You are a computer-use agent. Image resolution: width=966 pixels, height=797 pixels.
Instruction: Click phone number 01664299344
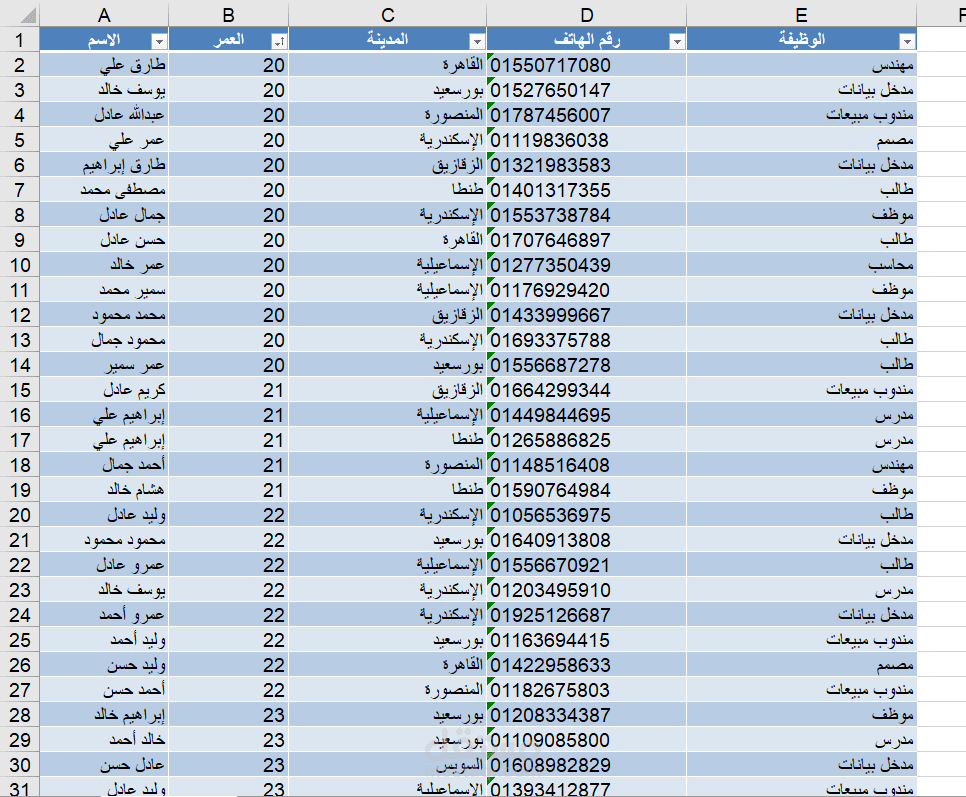586,390
